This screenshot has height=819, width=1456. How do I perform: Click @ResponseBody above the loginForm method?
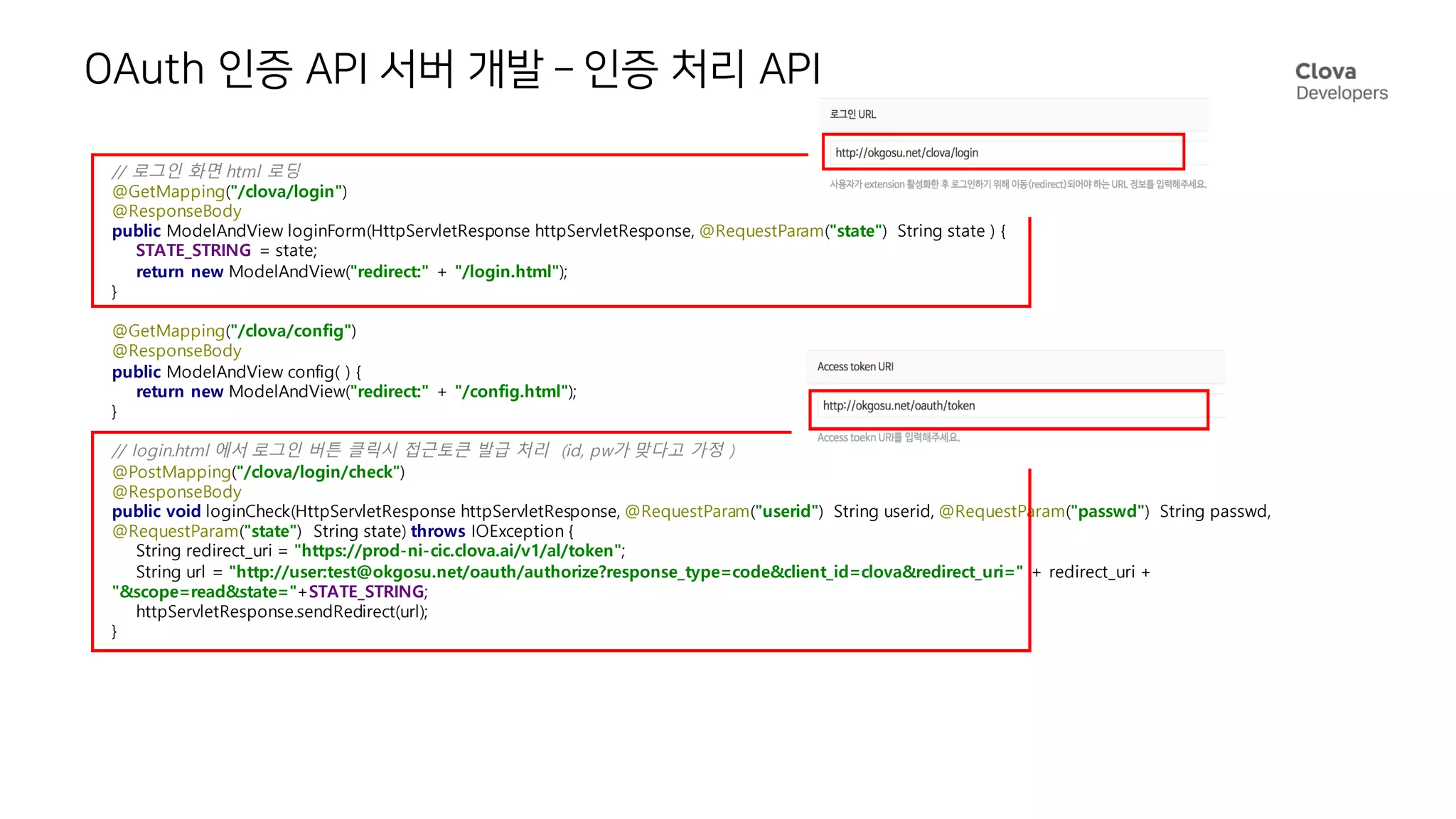(x=176, y=211)
